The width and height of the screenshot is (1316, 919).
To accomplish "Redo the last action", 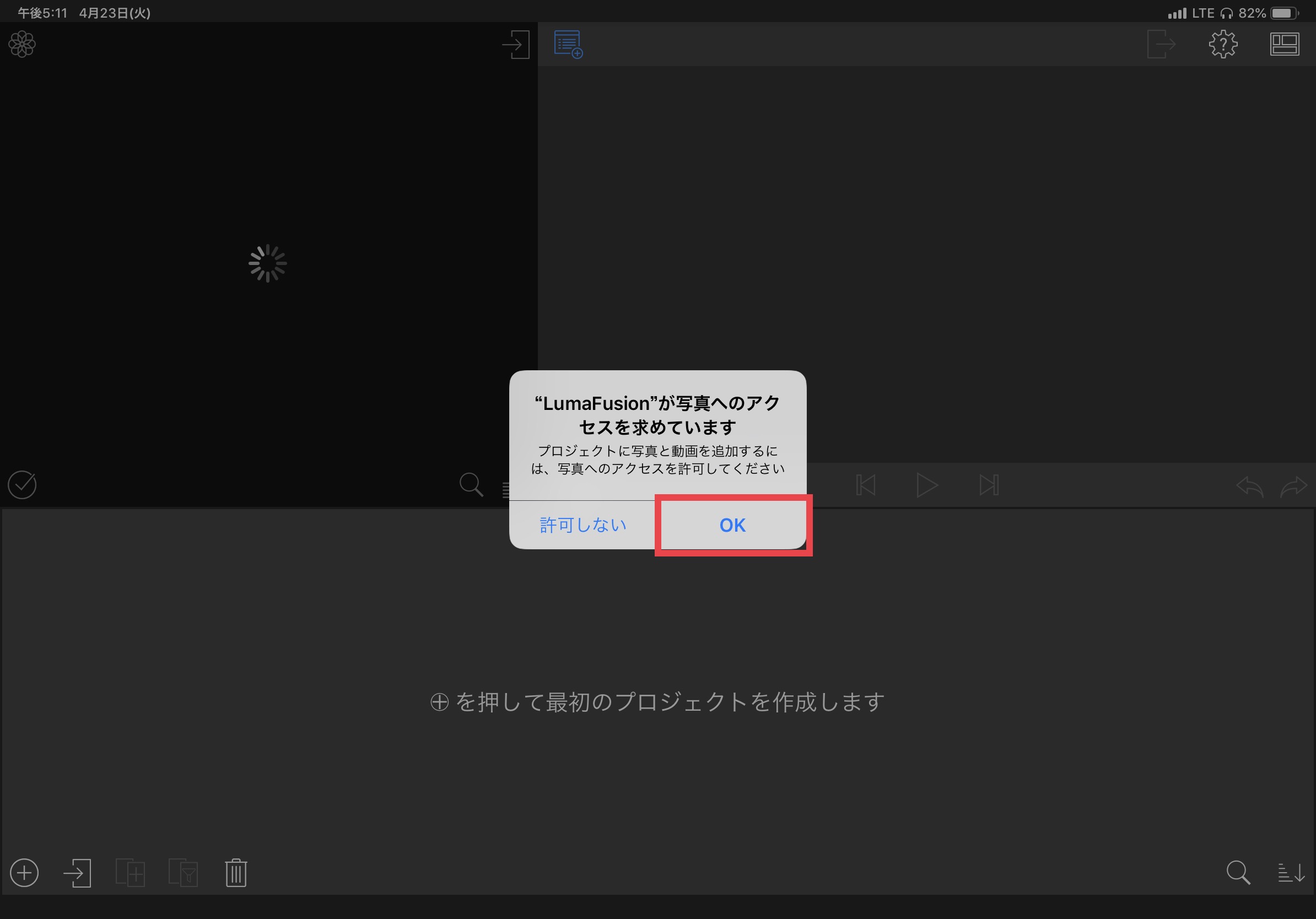I will coord(1293,486).
